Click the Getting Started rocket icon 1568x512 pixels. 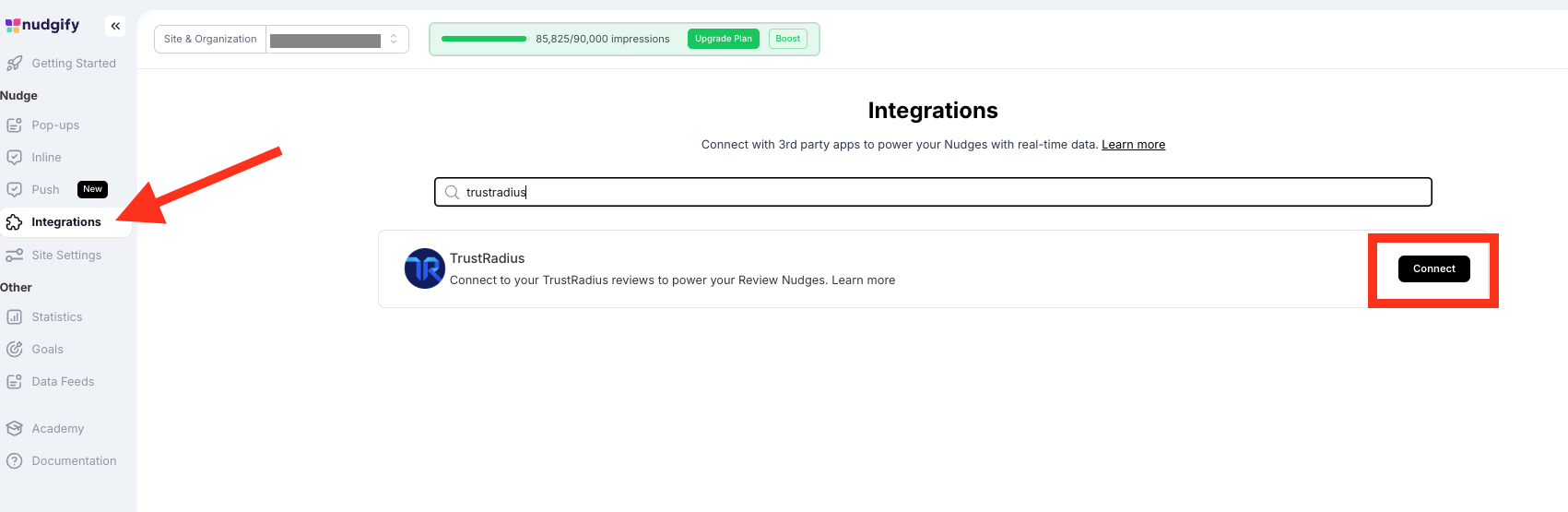click(14, 64)
